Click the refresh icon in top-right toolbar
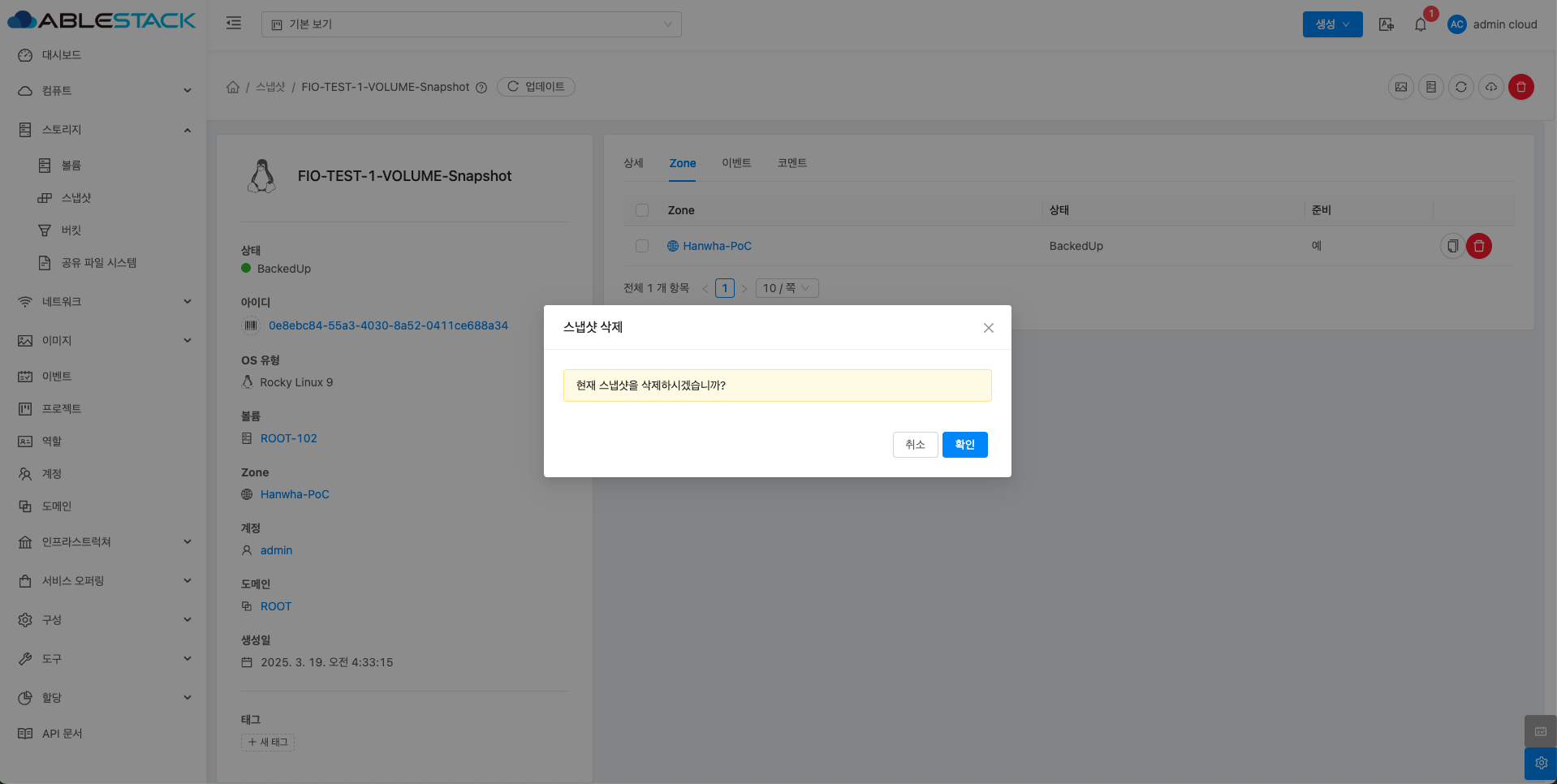1557x784 pixels. (1460, 87)
